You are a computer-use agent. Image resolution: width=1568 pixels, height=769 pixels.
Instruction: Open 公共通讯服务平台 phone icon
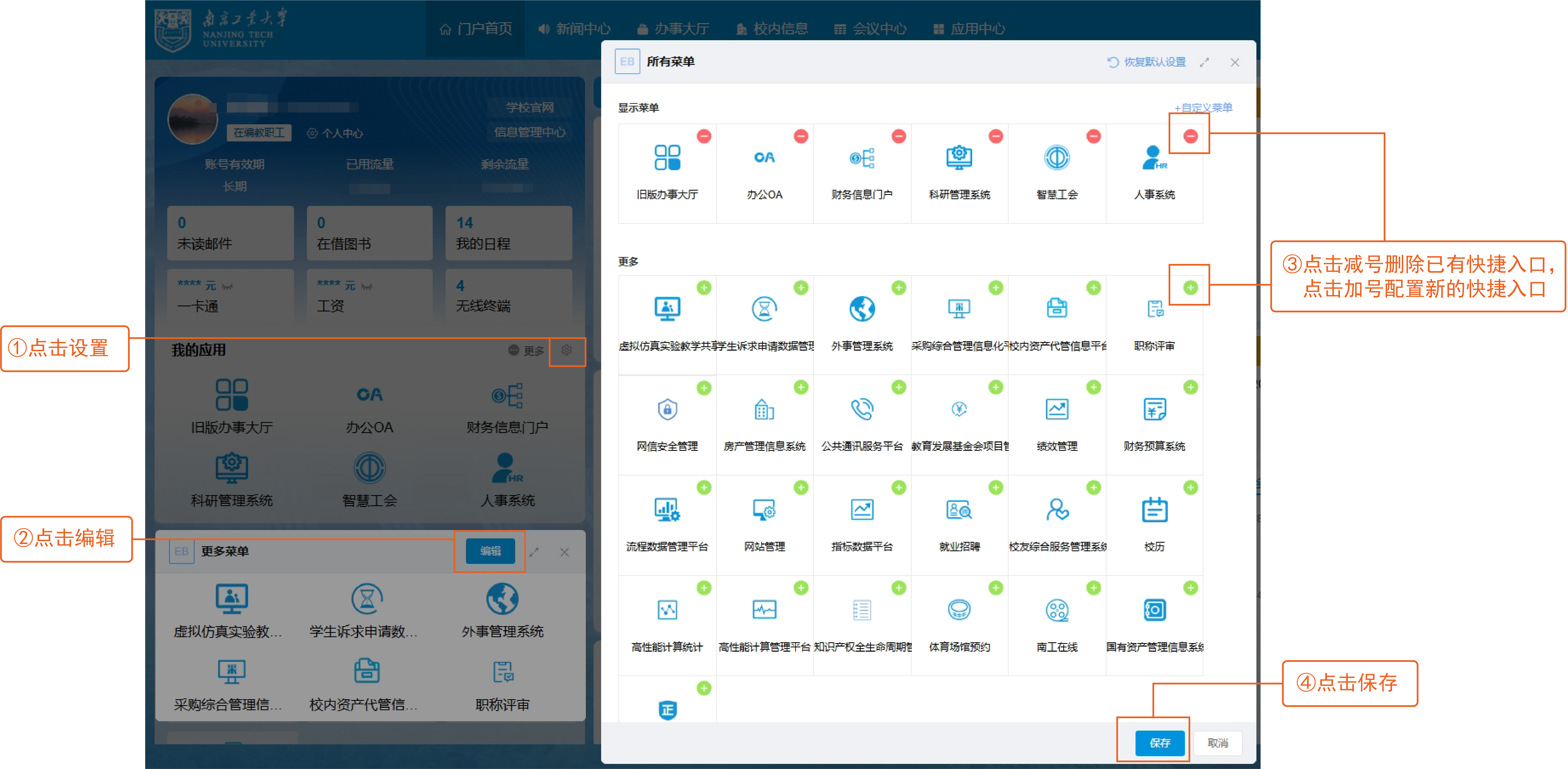click(862, 409)
